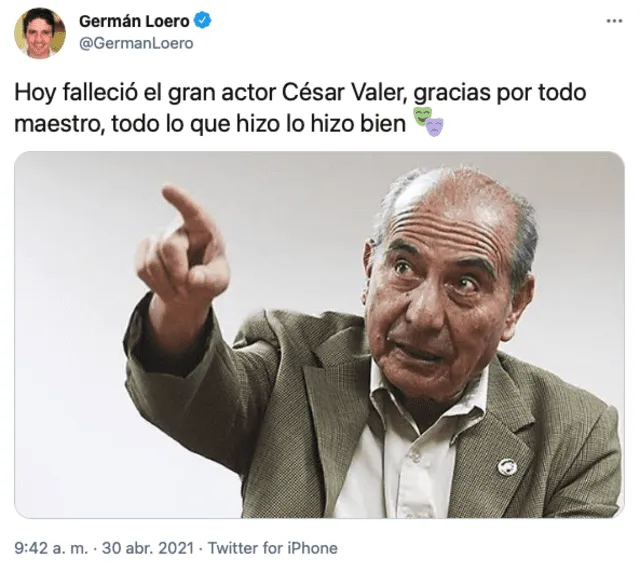640x572 pixels.
Task: Click the blue verified badge
Action: tap(202, 20)
